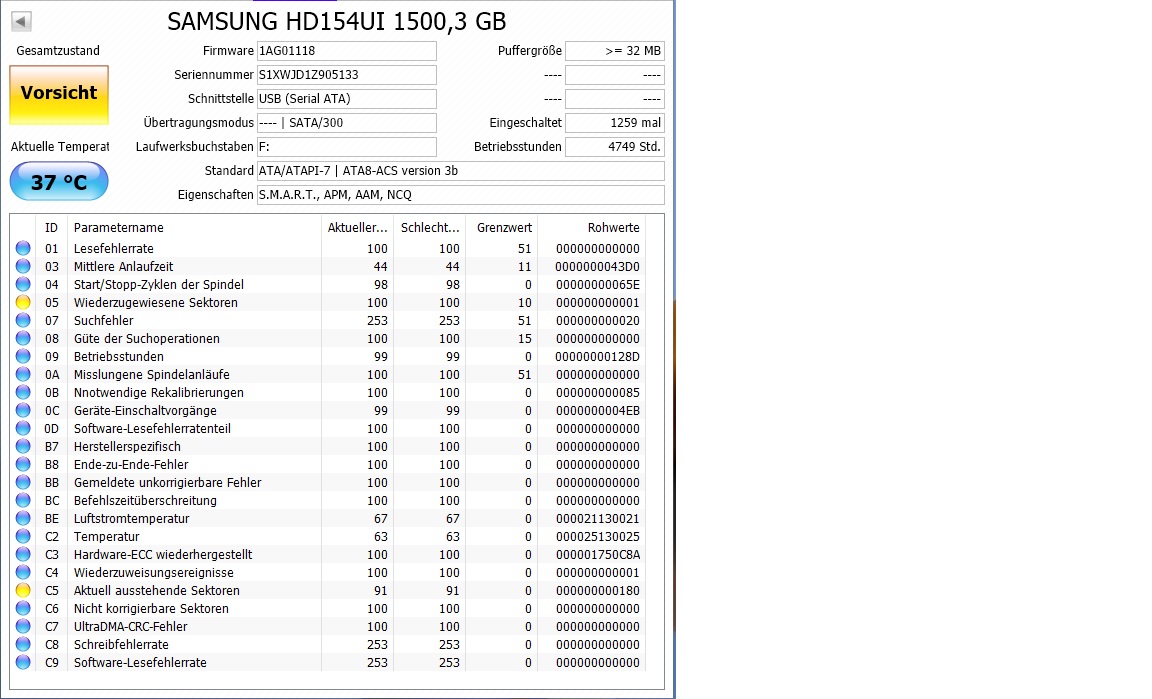Click status orb for Start/Stopp-Zyklen der Spindel
The image size is (1152, 699).
point(24,284)
